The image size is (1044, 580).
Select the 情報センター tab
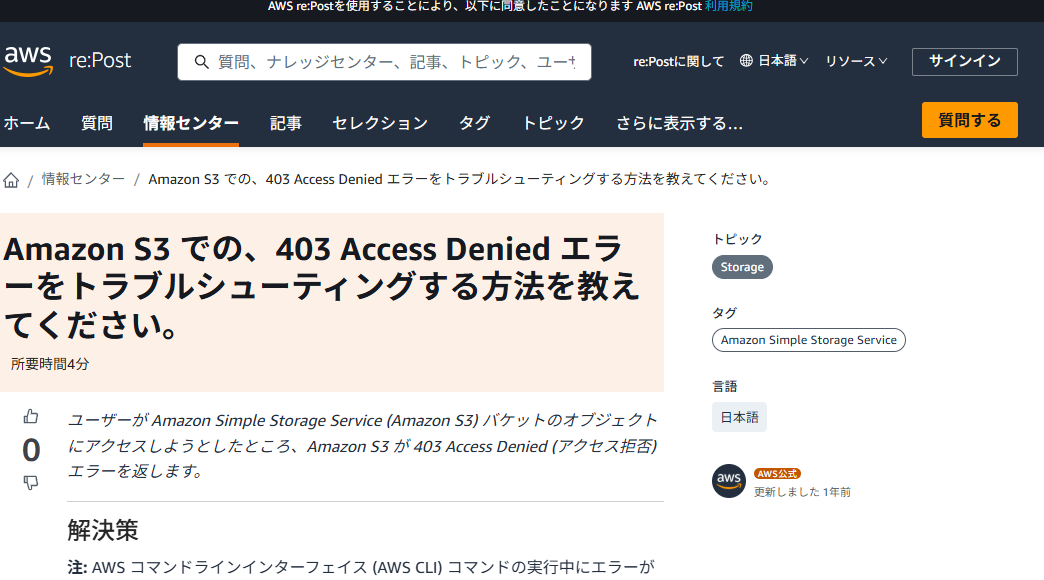191,123
